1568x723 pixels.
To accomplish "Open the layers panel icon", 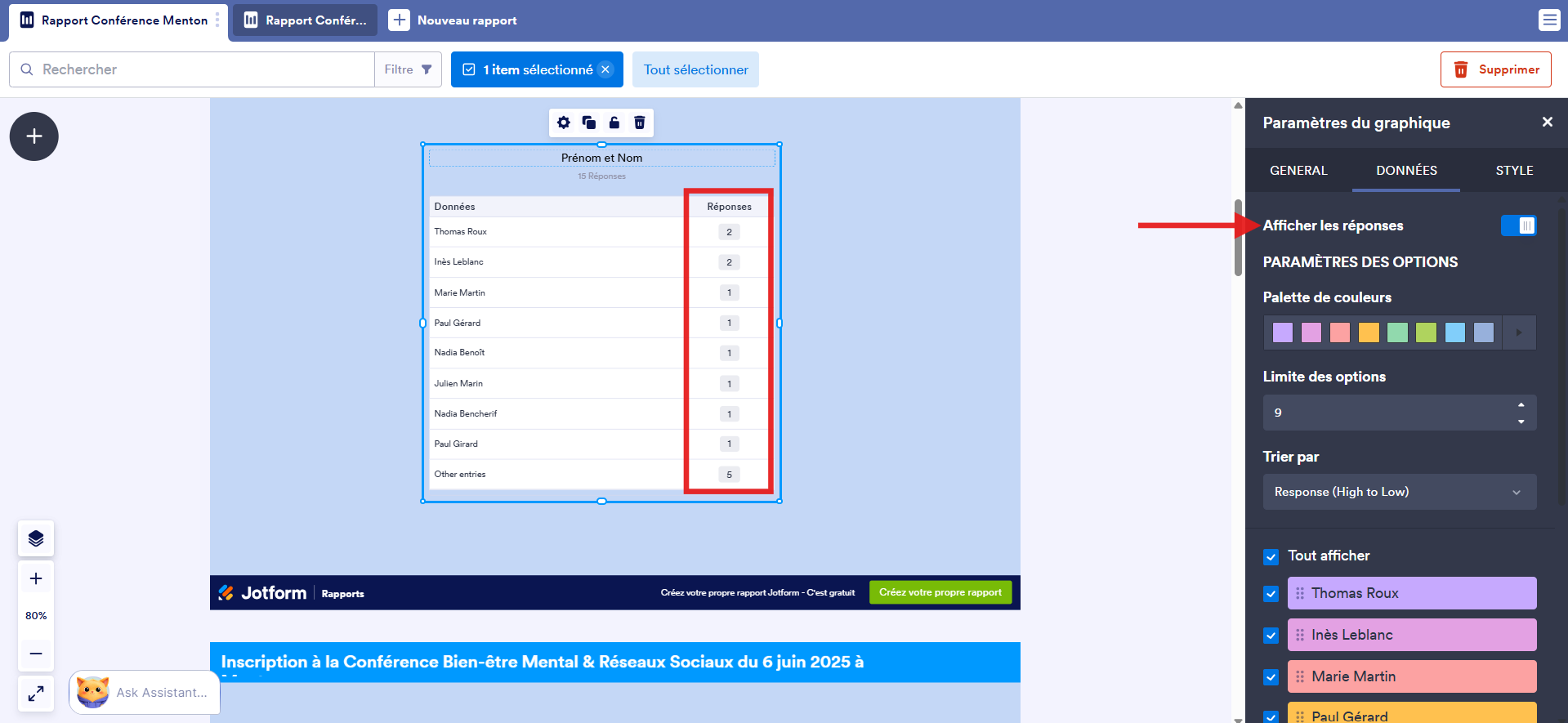I will (x=36, y=538).
